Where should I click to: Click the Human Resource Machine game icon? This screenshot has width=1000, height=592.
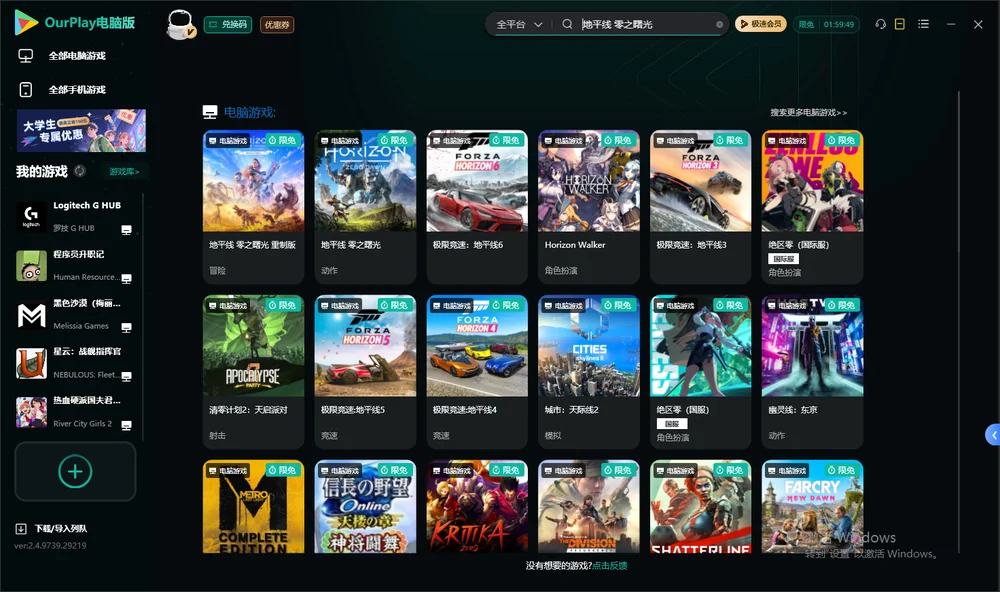31,266
